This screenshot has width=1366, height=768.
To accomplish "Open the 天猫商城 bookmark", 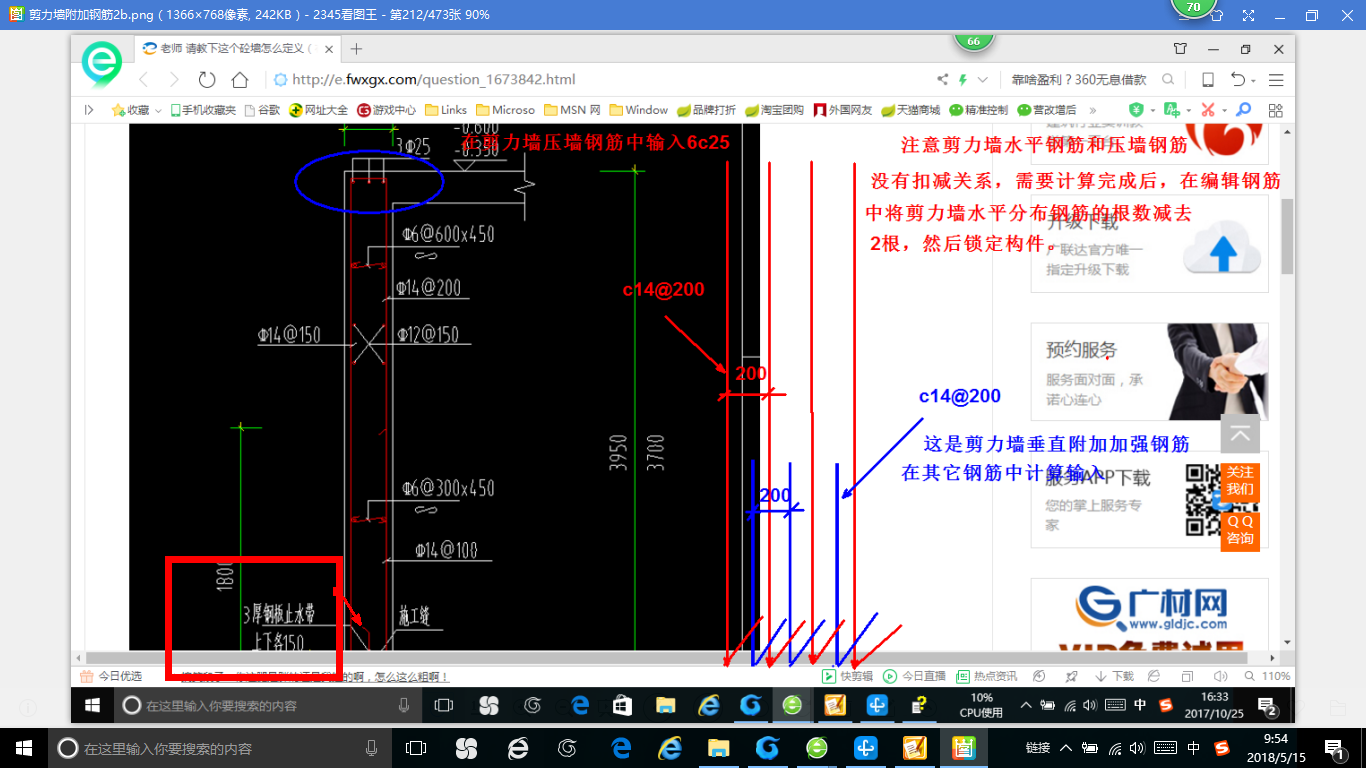I will 911,110.
